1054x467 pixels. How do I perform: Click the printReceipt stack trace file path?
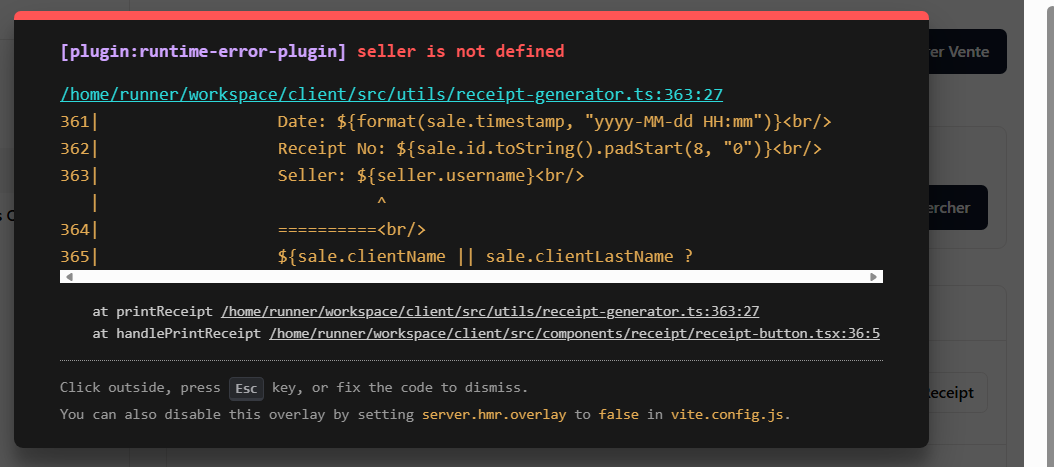point(490,311)
